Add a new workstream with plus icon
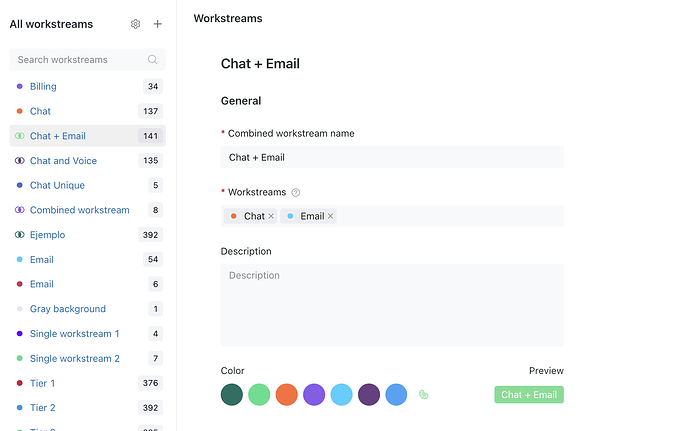Screen dimensions: 690x431 157,24
